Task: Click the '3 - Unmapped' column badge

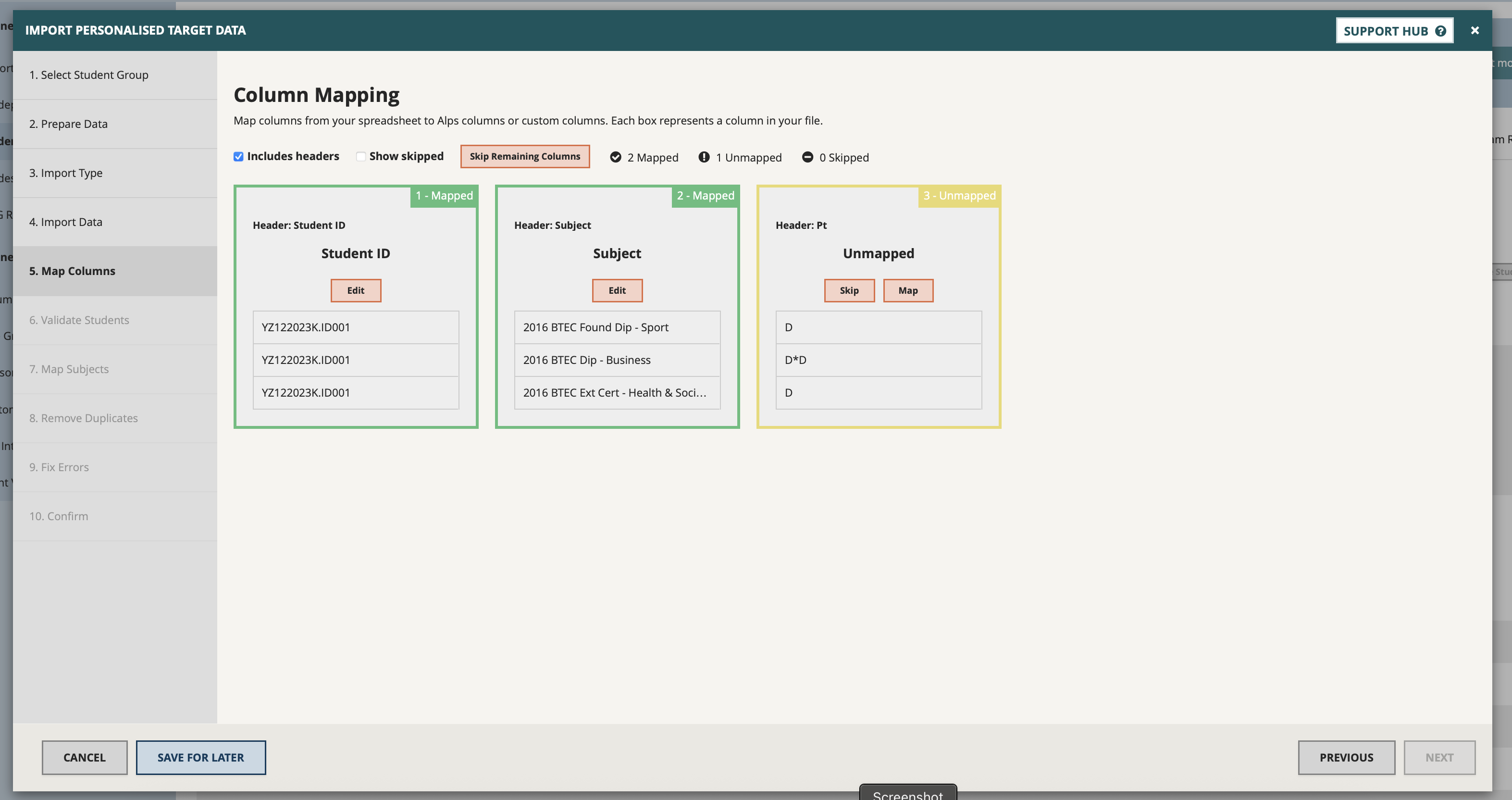Action: pos(960,196)
